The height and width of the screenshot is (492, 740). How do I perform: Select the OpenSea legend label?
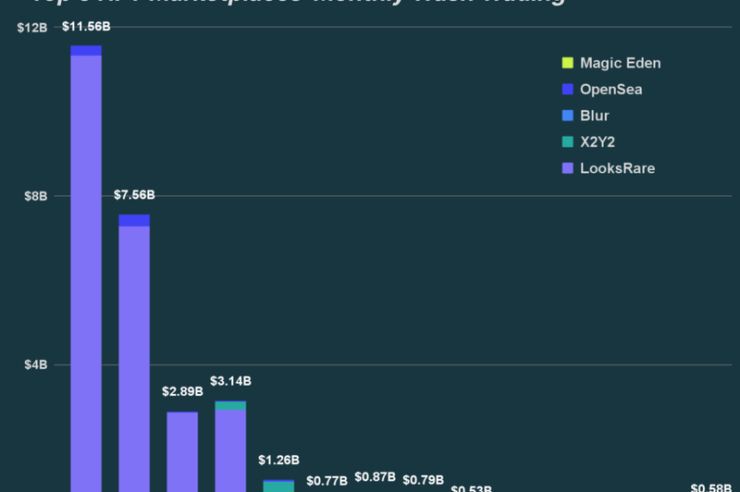[x=611, y=90]
